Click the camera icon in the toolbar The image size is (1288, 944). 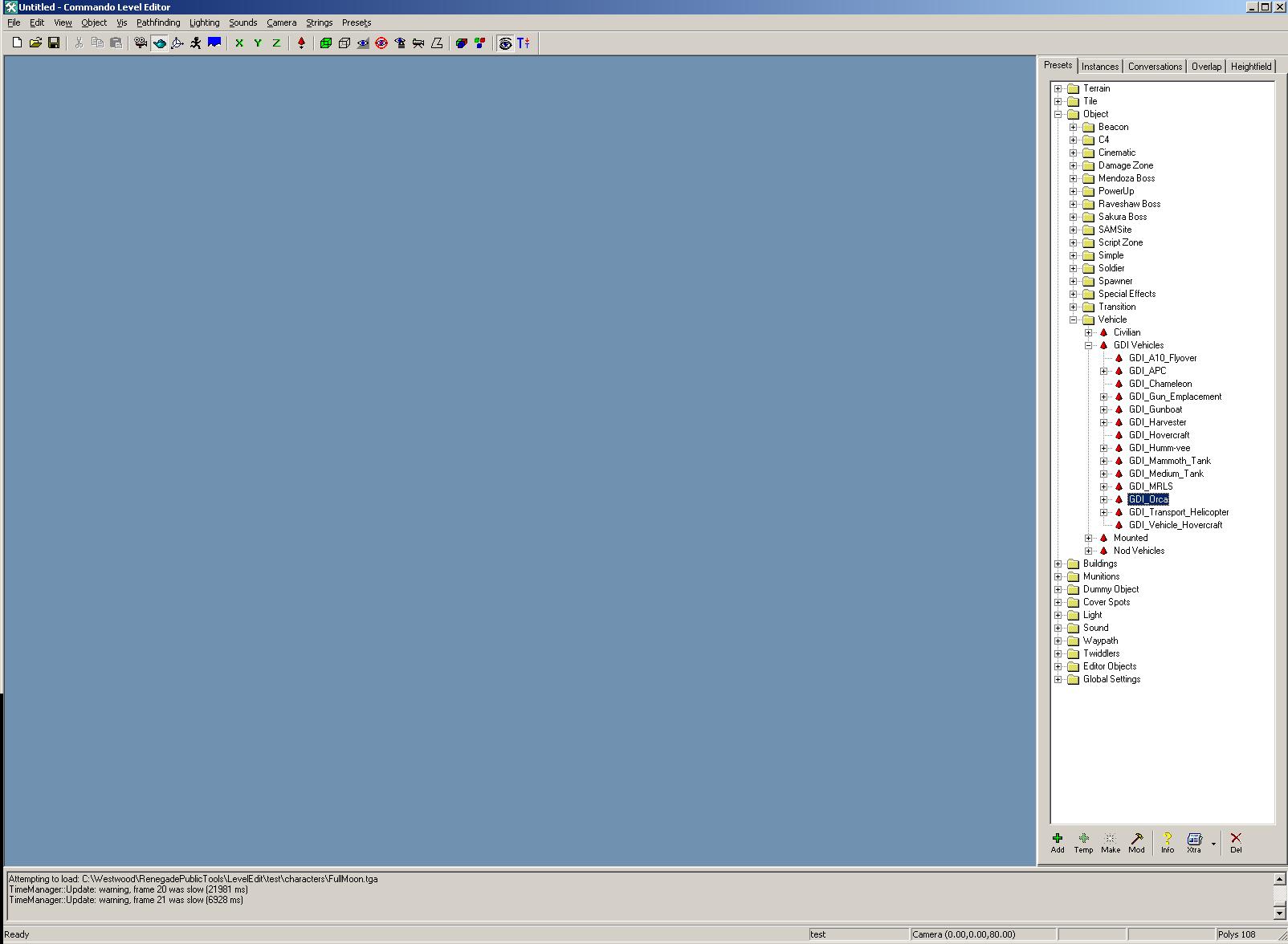point(141,43)
